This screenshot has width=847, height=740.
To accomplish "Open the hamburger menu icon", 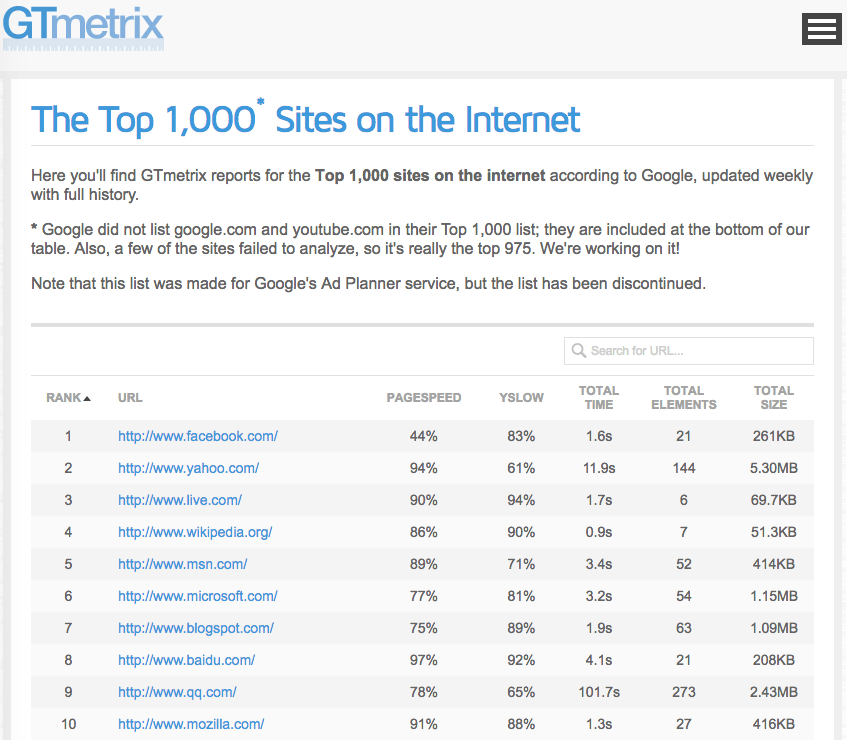I will point(822,29).
